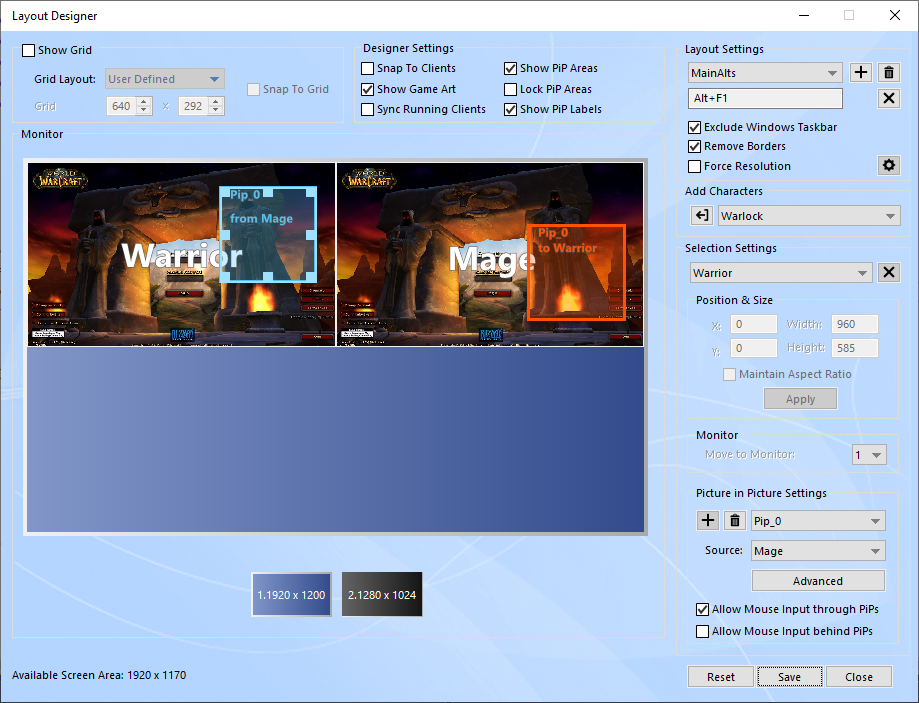Click the Save button

click(x=789, y=677)
